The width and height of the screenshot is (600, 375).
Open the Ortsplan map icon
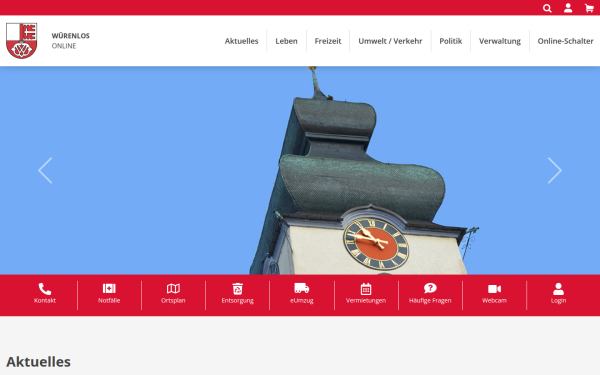pos(173,289)
